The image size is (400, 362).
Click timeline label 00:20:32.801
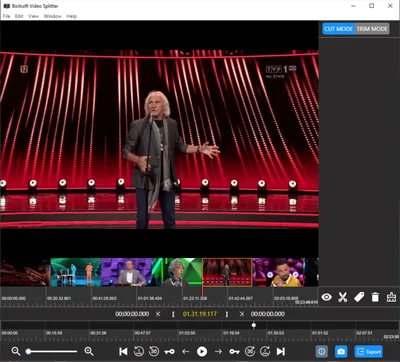click(x=59, y=298)
